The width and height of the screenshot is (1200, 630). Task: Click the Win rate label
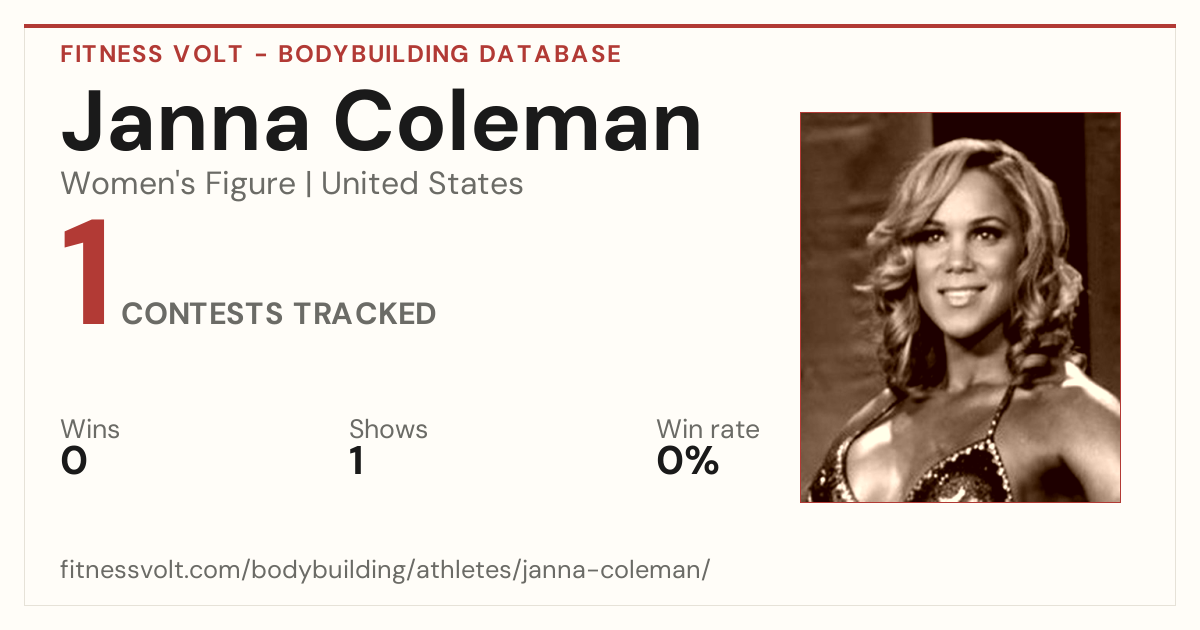pos(708,429)
